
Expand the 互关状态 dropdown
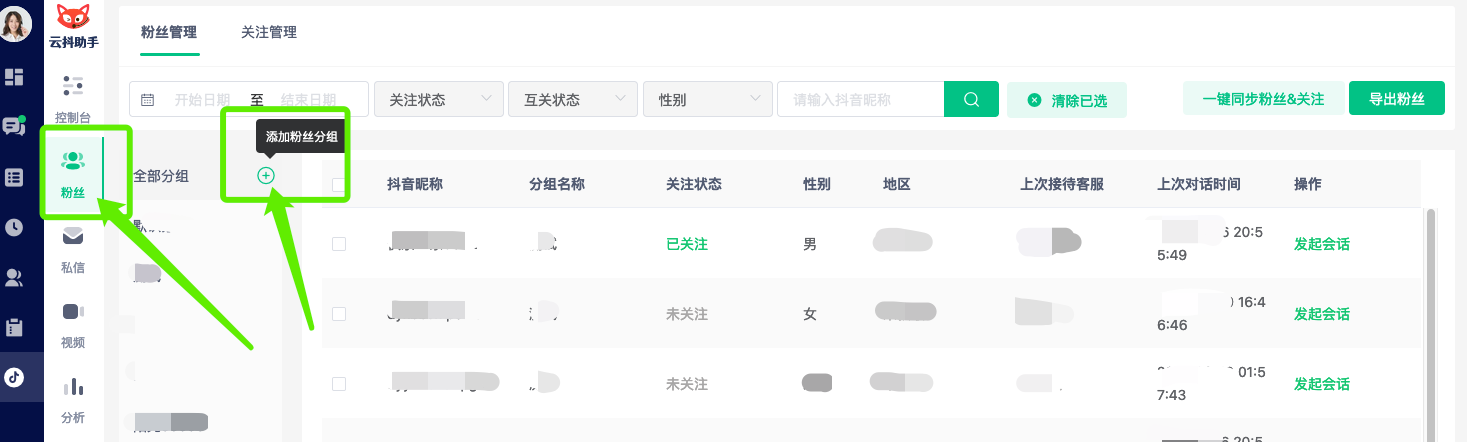click(x=573, y=100)
